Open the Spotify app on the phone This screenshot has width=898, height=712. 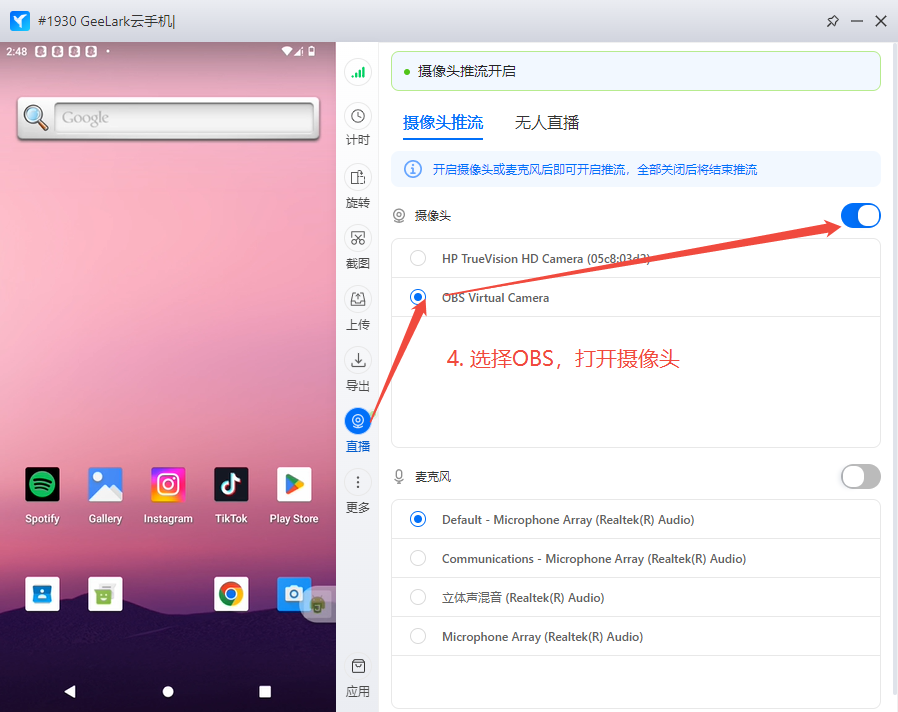pyautogui.click(x=42, y=485)
